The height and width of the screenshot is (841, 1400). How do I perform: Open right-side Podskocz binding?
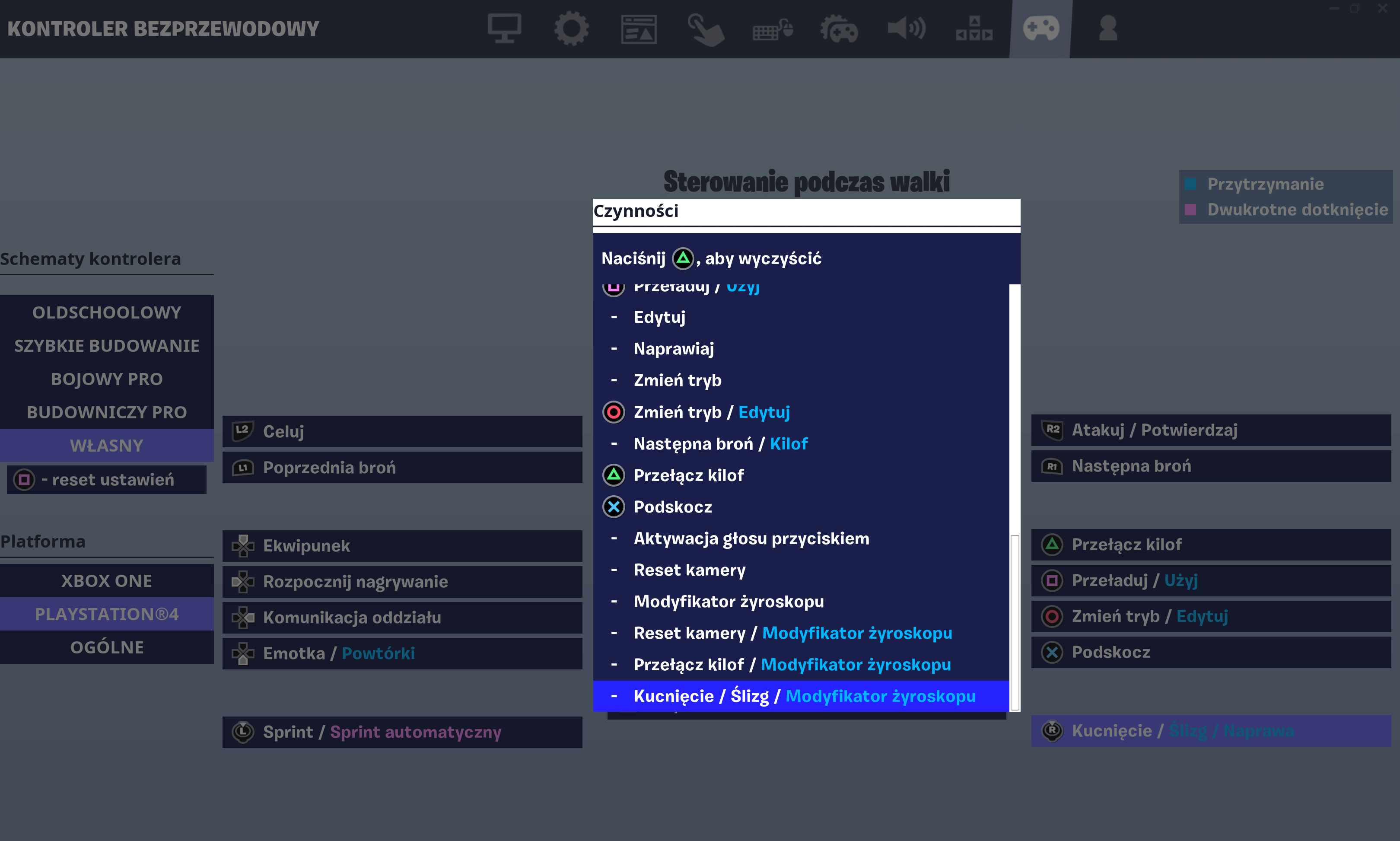tap(1211, 652)
